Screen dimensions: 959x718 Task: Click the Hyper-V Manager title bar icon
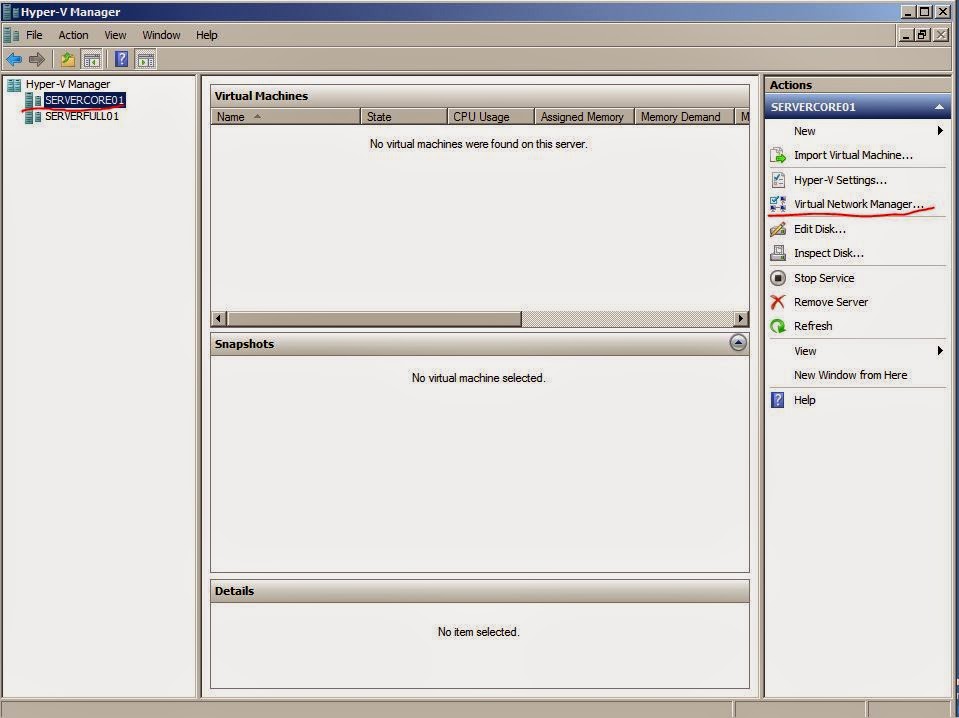[10, 12]
